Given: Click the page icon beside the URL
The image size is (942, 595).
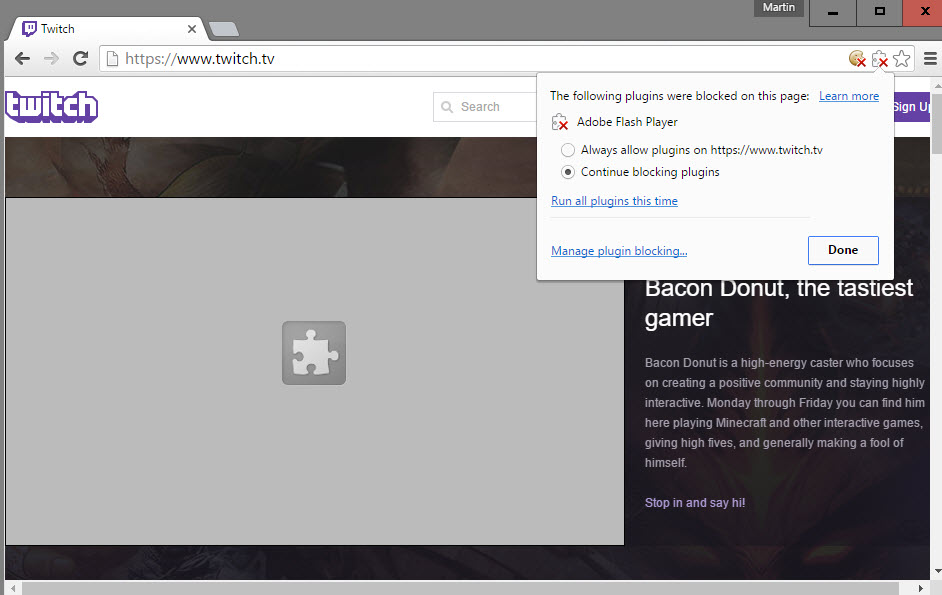Looking at the screenshot, I should pos(112,58).
